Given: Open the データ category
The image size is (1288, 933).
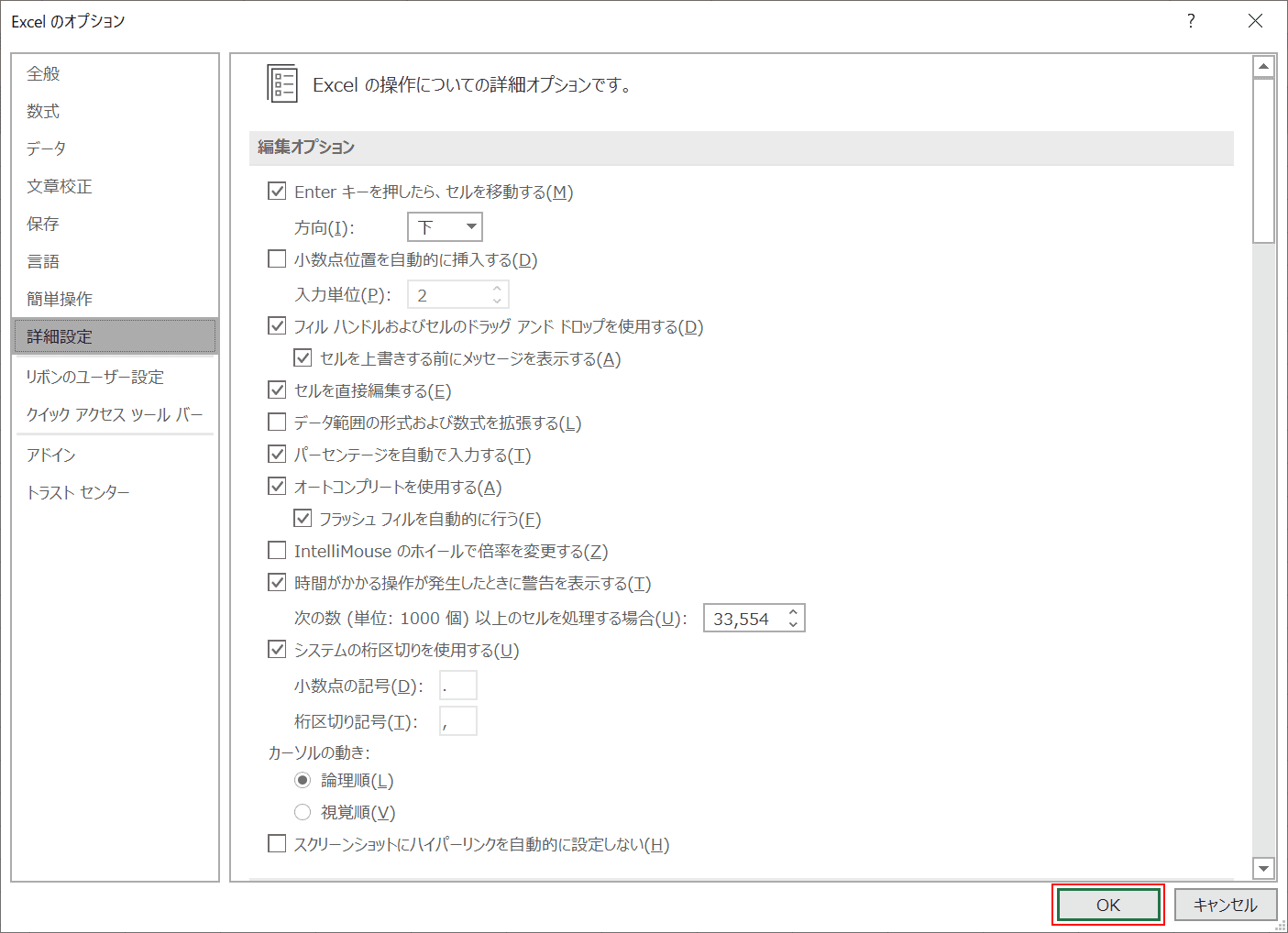Looking at the screenshot, I should (x=115, y=148).
